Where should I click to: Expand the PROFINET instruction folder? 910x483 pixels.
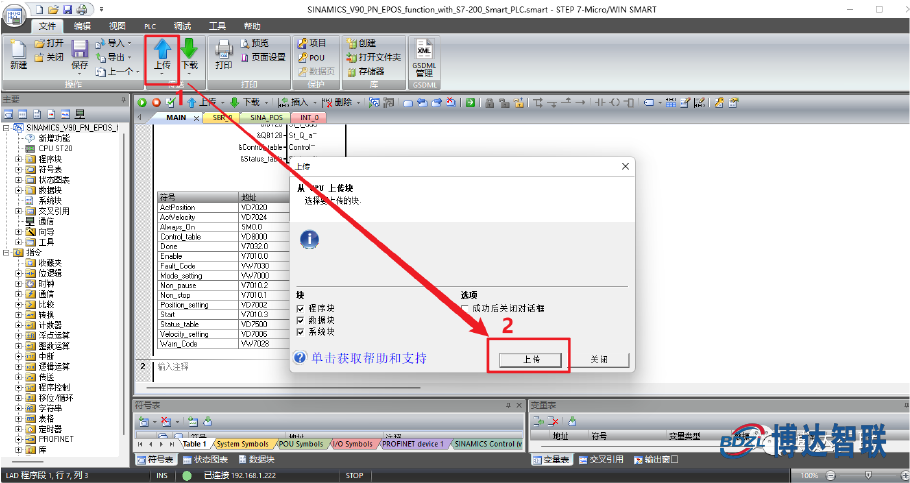tap(19, 439)
